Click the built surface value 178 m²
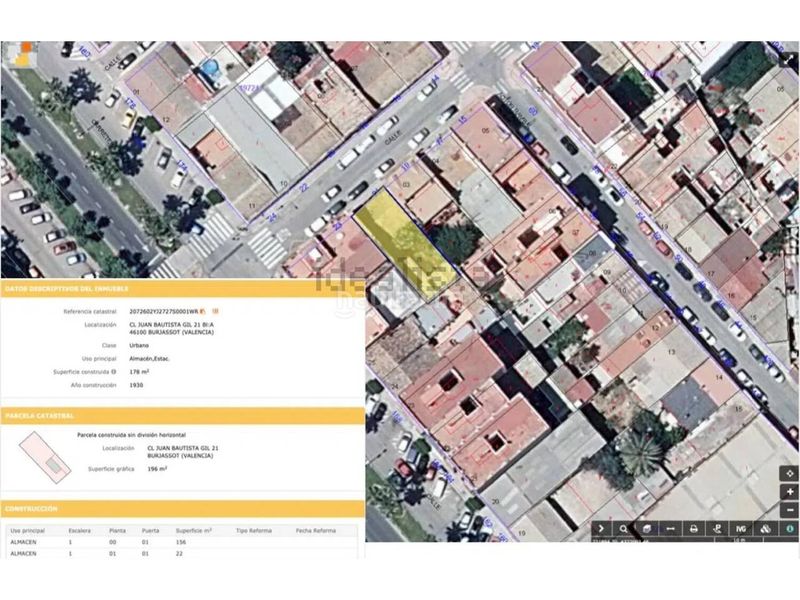The width and height of the screenshot is (800, 600). point(139,372)
